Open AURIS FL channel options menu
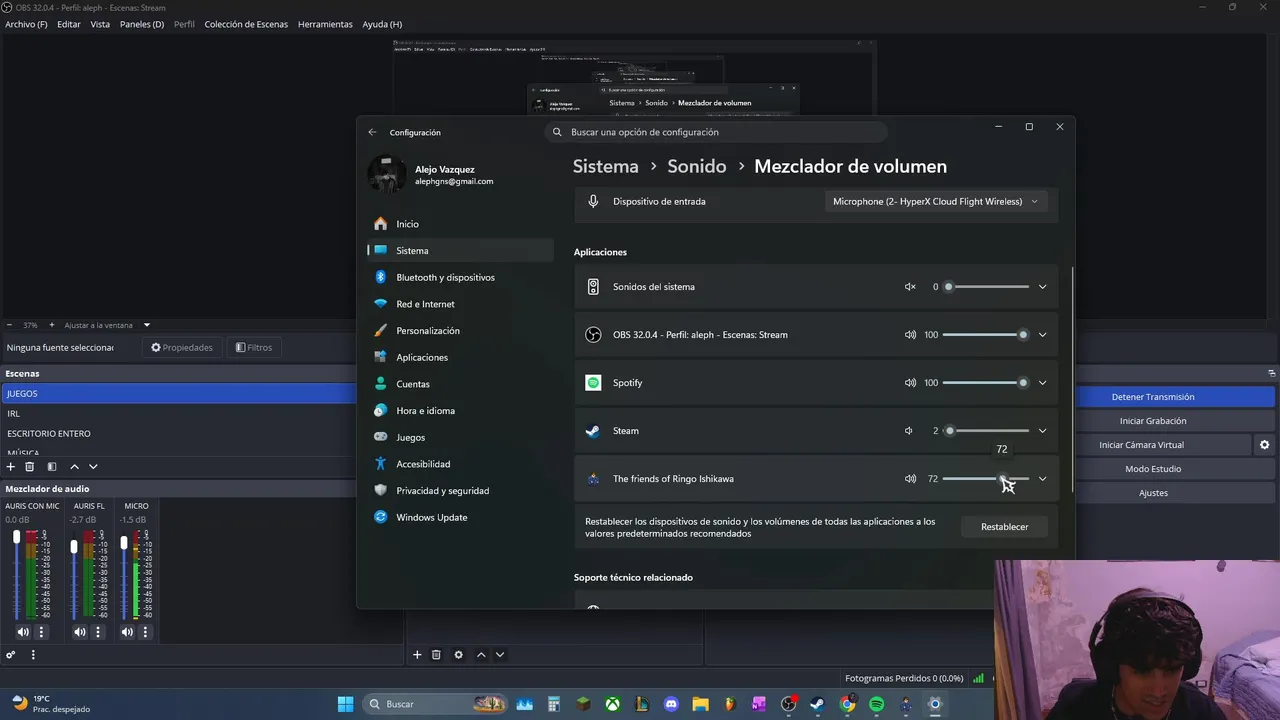The width and height of the screenshot is (1280, 720). (98, 632)
